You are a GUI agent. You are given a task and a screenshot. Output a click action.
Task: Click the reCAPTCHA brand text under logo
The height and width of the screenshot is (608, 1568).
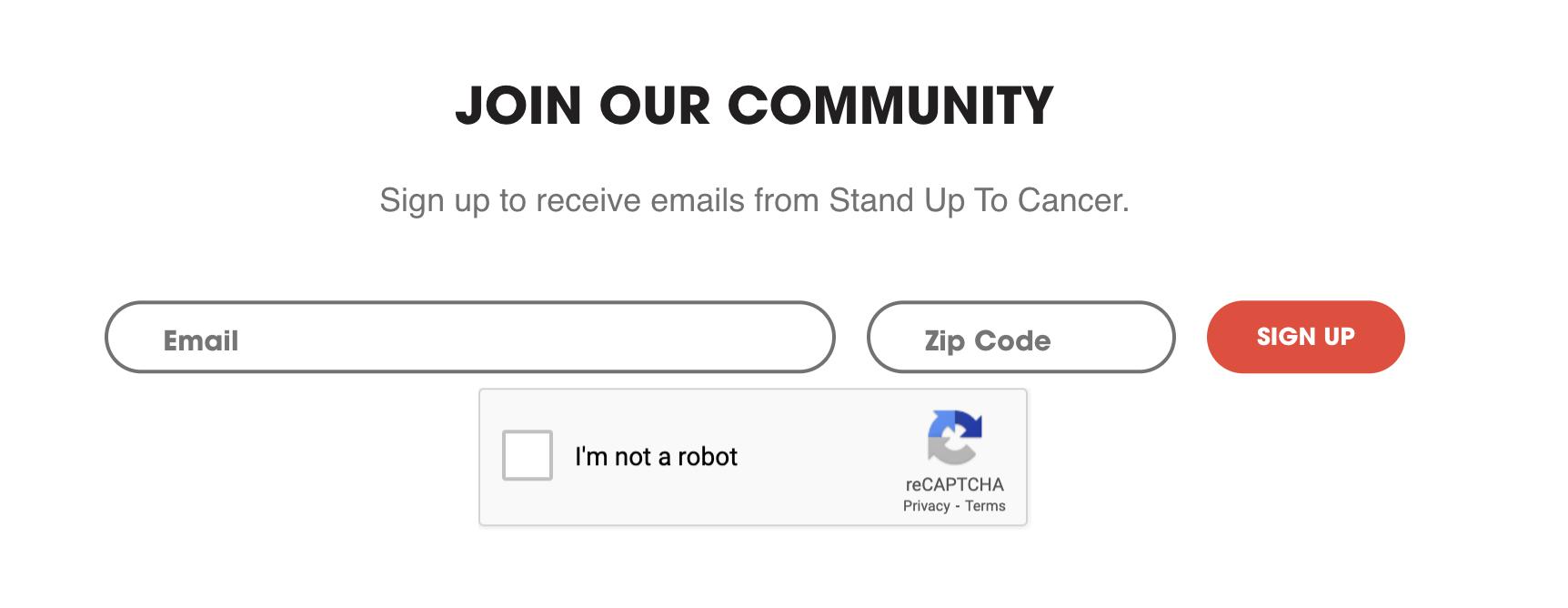[954, 484]
